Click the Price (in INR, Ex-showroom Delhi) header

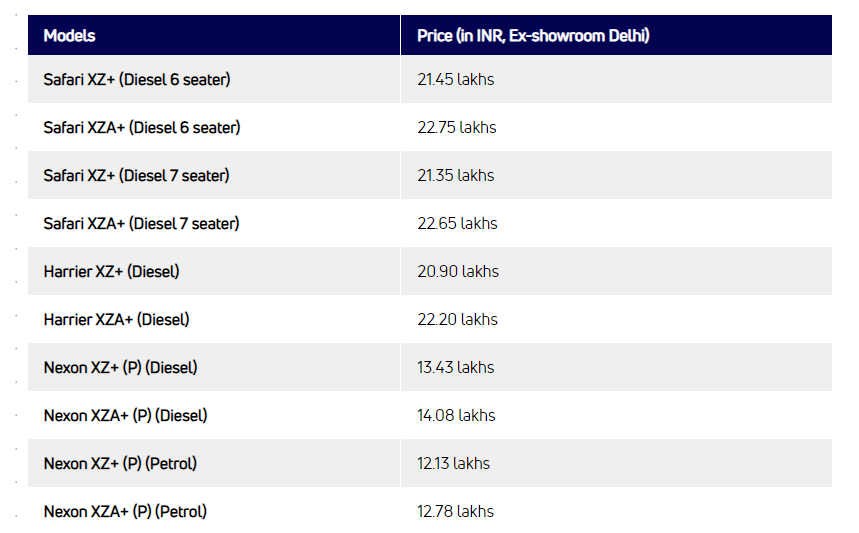pos(533,36)
